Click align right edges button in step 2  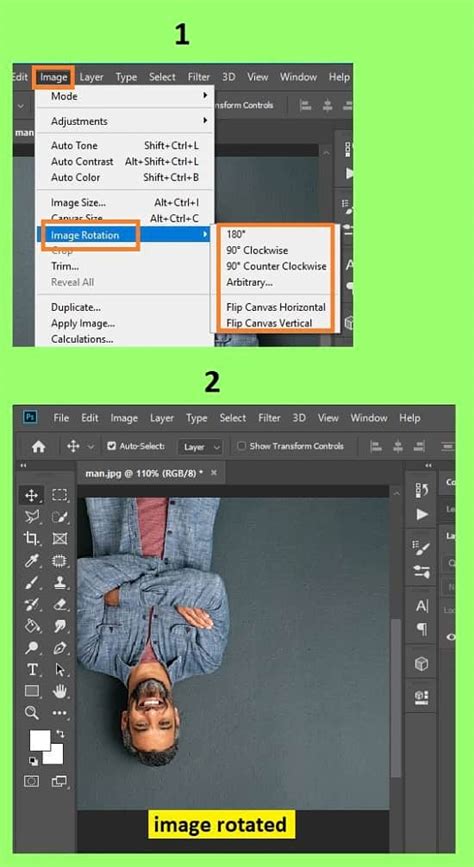(x=418, y=446)
